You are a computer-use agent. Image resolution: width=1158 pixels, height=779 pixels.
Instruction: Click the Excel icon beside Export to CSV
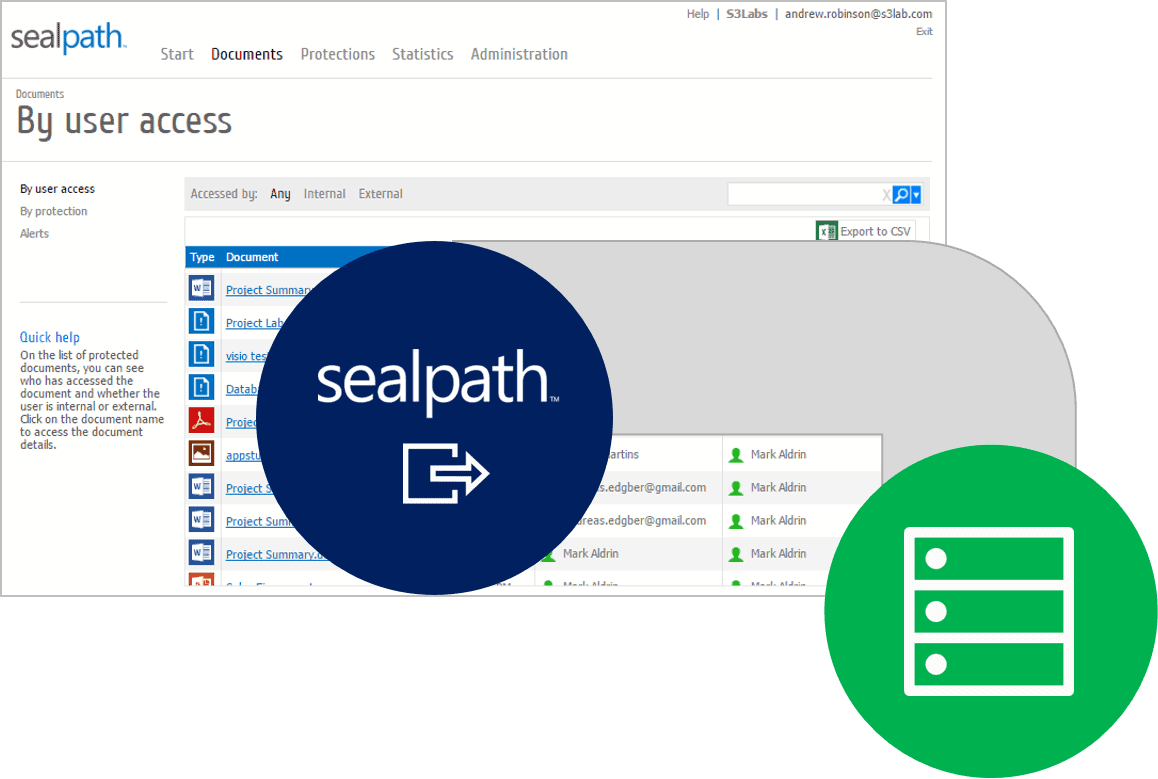(826, 231)
